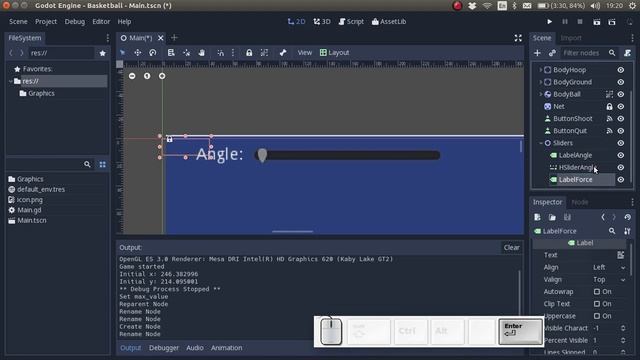Switch to the Script workspace

coord(351,22)
